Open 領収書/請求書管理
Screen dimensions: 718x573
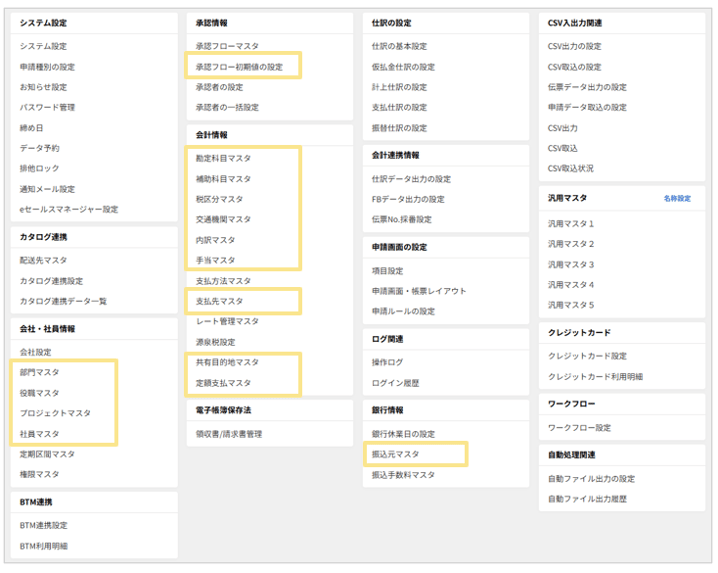click(x=229, y=434)
